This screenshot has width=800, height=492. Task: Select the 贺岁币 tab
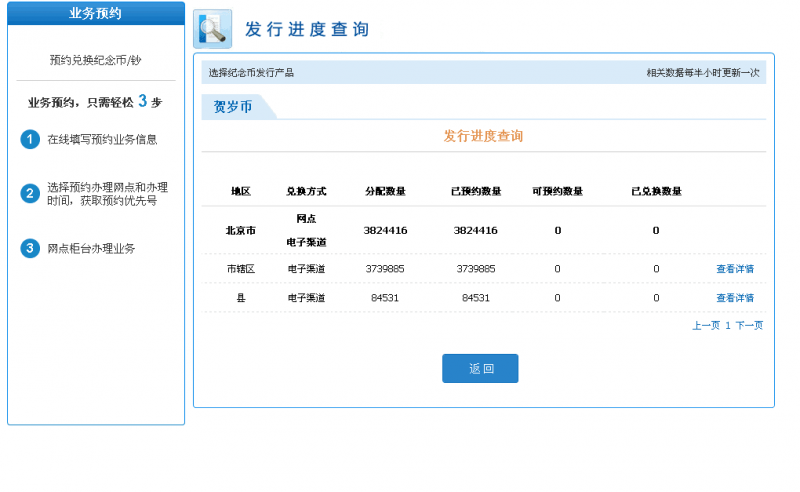tap(233, 107)
